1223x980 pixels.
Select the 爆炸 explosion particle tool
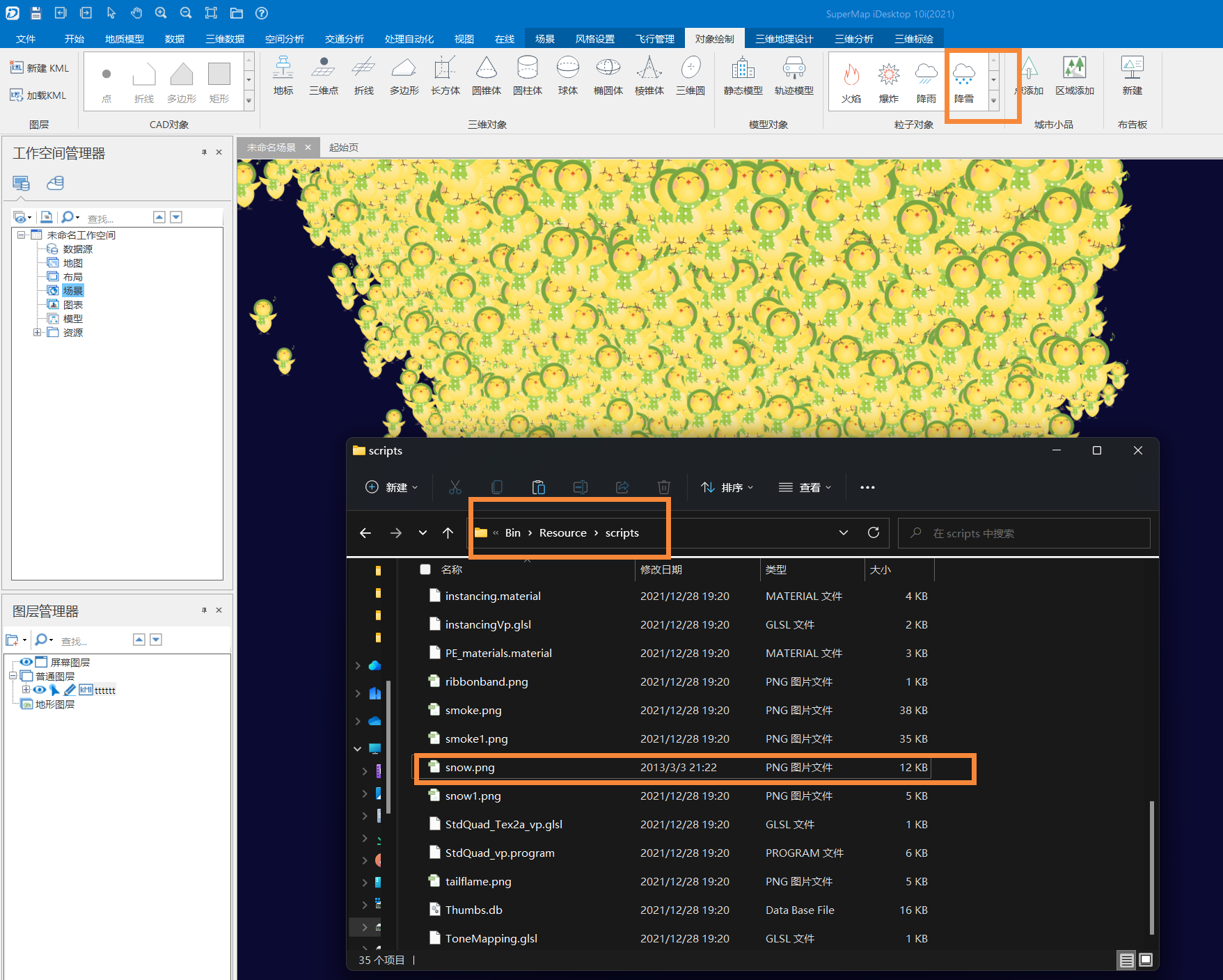tap(888, 82)
